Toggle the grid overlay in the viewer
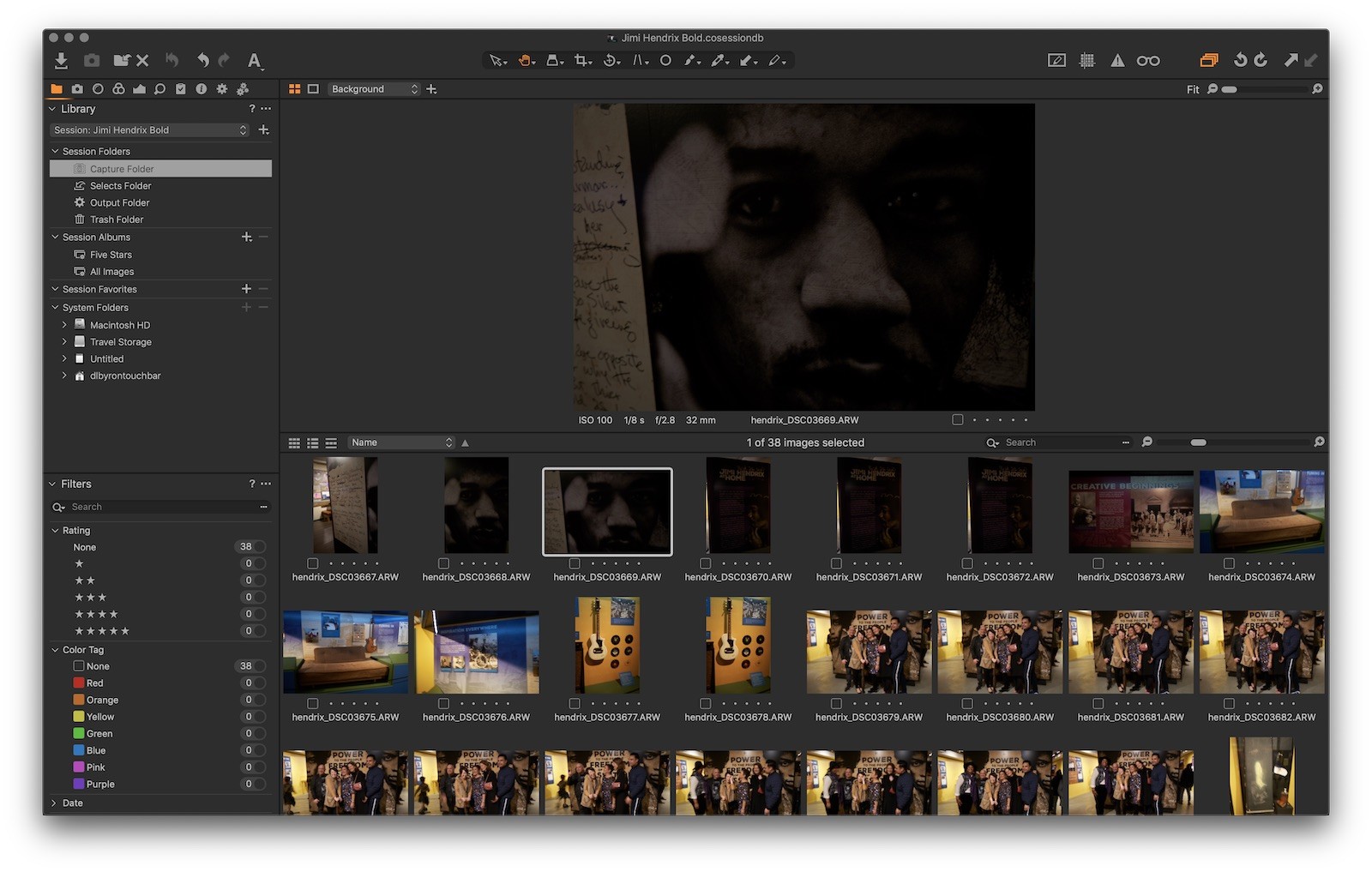The width and height of the screenshot is (1372, 872). point(1087,60)
